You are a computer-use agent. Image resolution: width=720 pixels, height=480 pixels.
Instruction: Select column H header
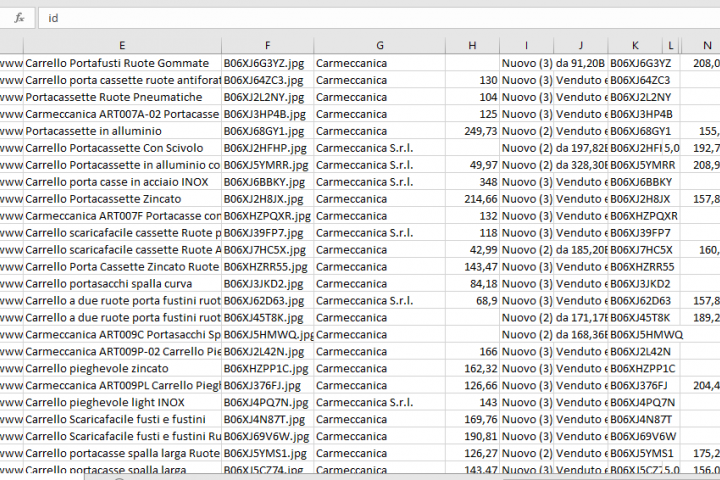[472, 45]
